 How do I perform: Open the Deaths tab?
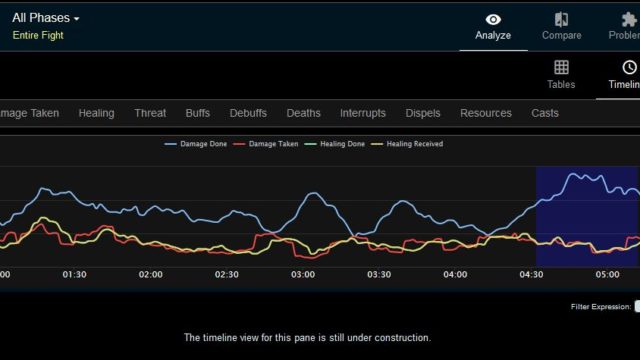(x=303, y=113)
